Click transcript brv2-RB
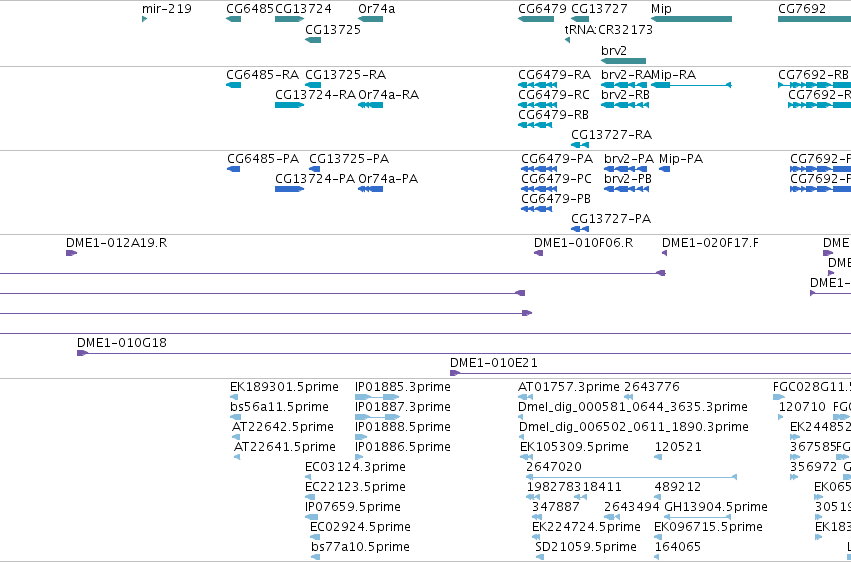The image size is (851, 562). 625,95
